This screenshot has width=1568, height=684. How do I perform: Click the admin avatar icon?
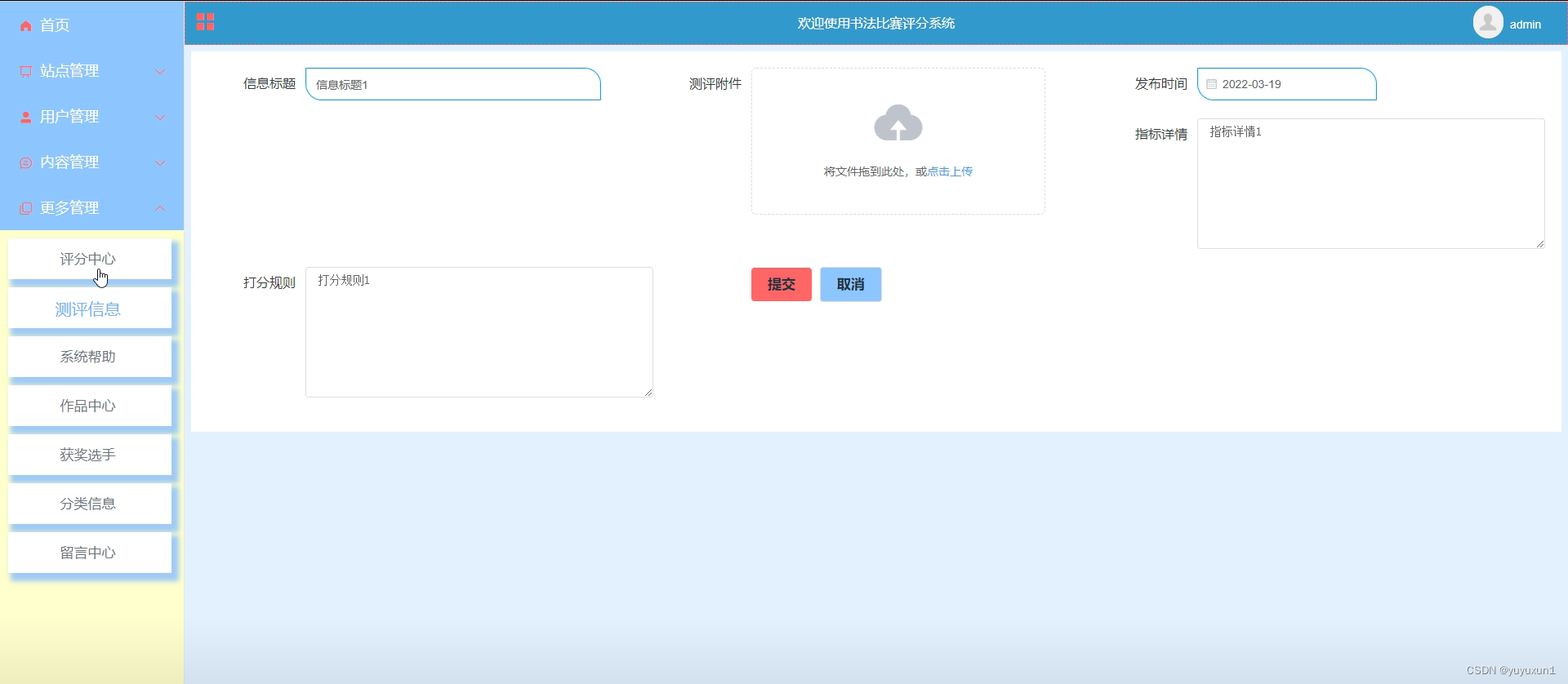pyautogui.click(x=1488, y=22)
